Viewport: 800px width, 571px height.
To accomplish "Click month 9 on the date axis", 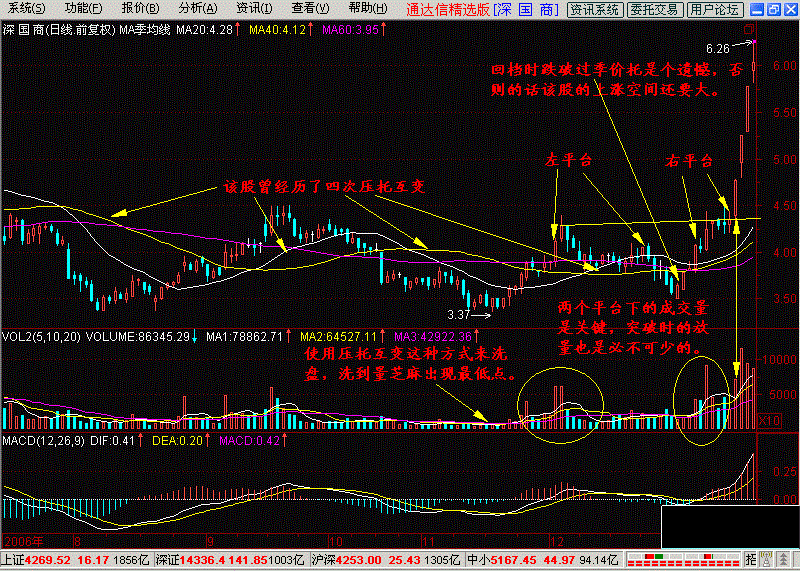I will pyautogui.click(x=212, y=541).
